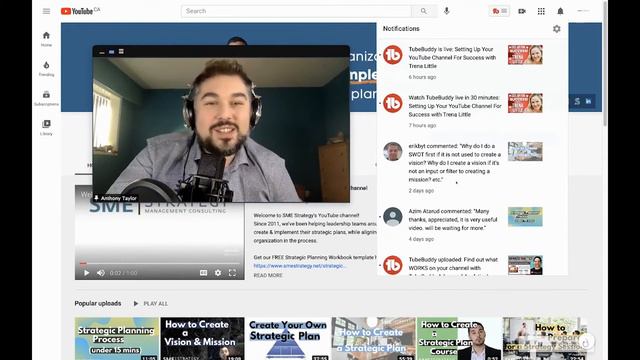The height and width of the screenshot is (360, 640).
Task: Click Play All for popular uploads
Action: pos(151,304)
